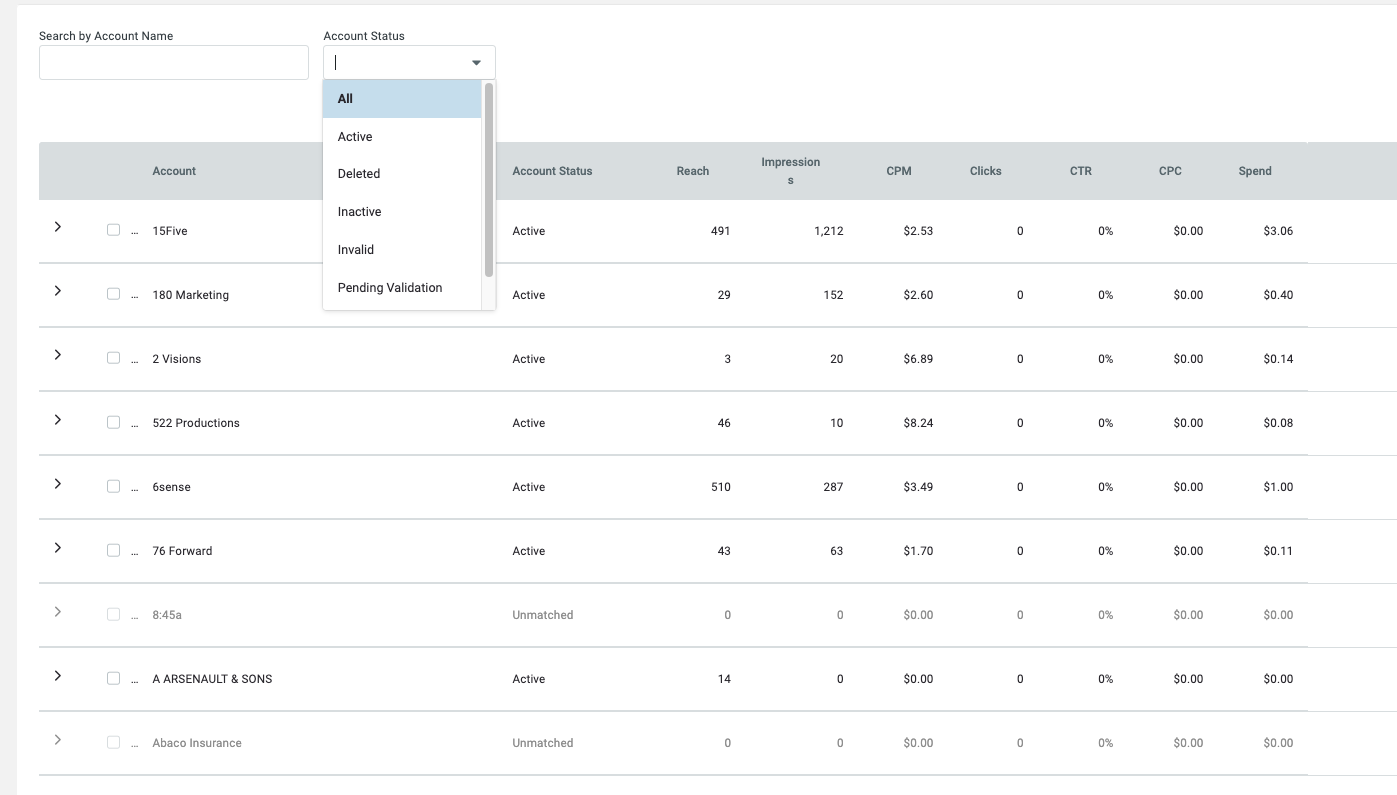Image resolution: width=1397 pixels, height=795 pixels.
Task: Select the 2 Visions checkbox
Action: click(x=113, y=358)
